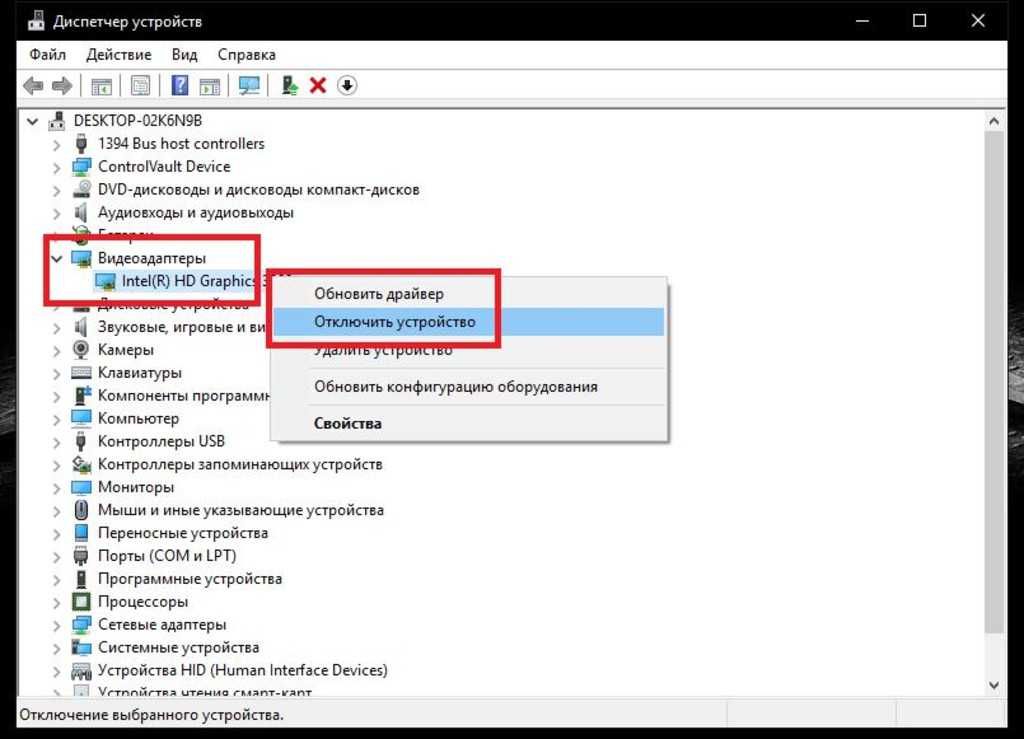Click the DVD drives disc icon

81,189
